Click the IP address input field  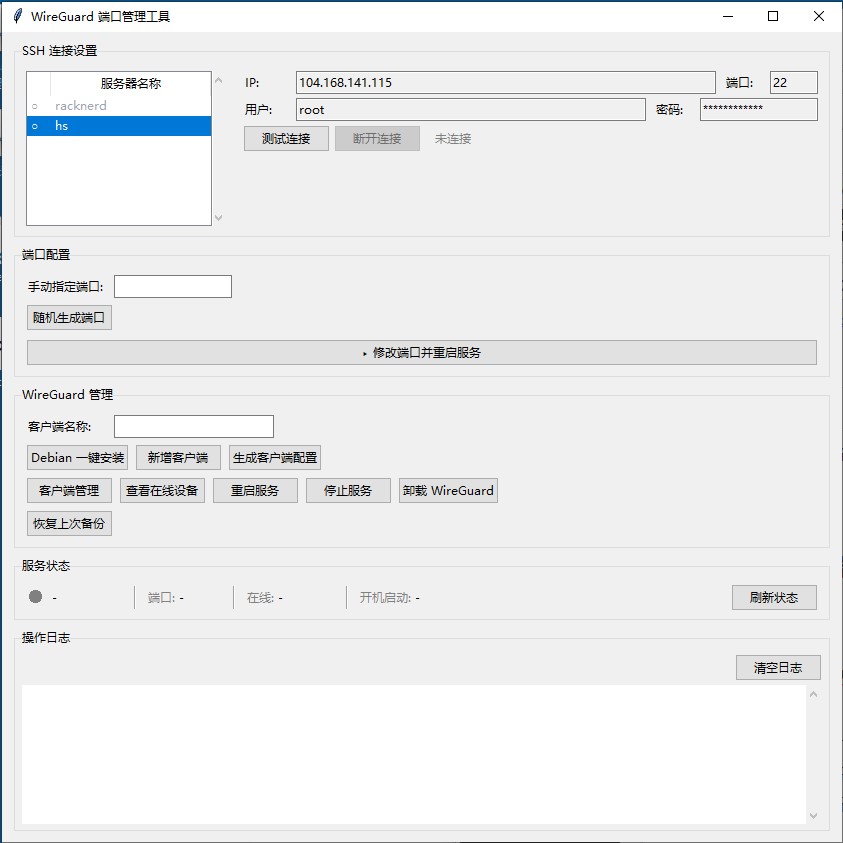pyautogui.click(x=505, y=82)
